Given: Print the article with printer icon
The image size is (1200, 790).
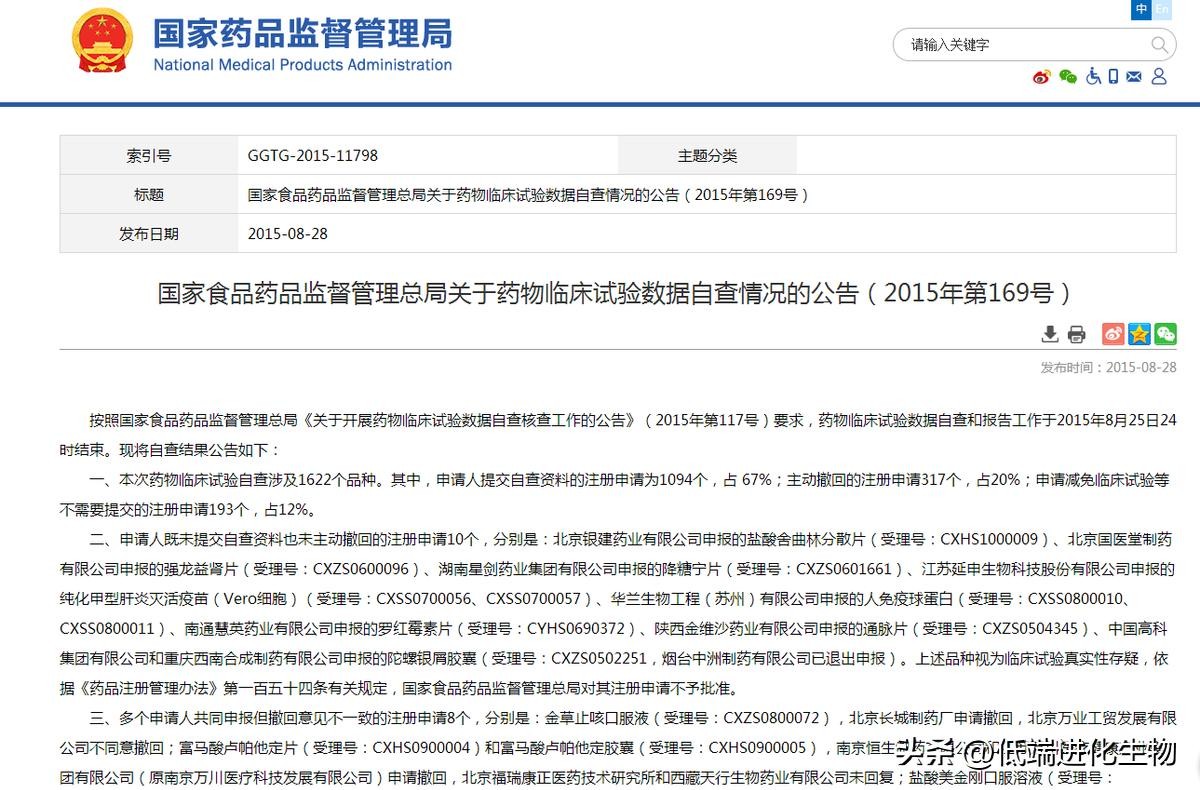Looking at the screenshot, I should [x=1076, y=334].
